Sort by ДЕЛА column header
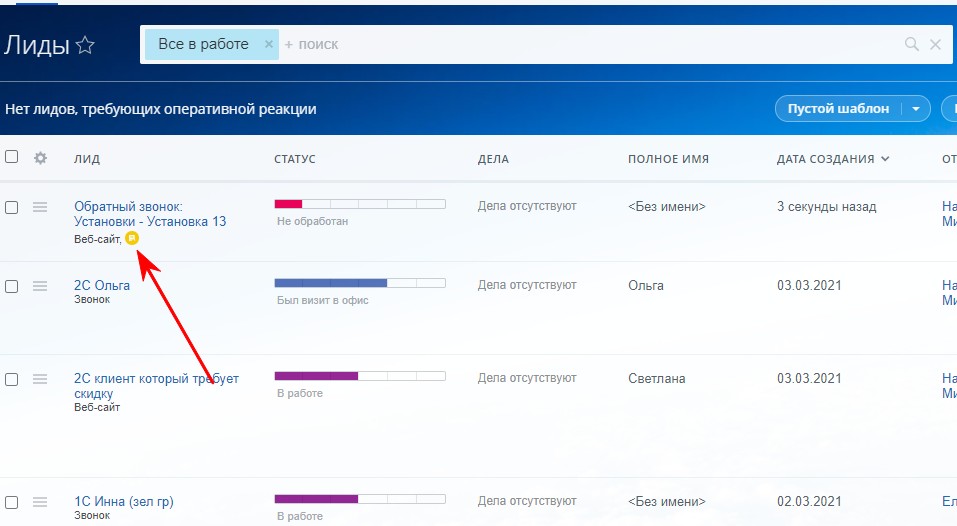Viewport: 957px width, 526px height. 493,159
